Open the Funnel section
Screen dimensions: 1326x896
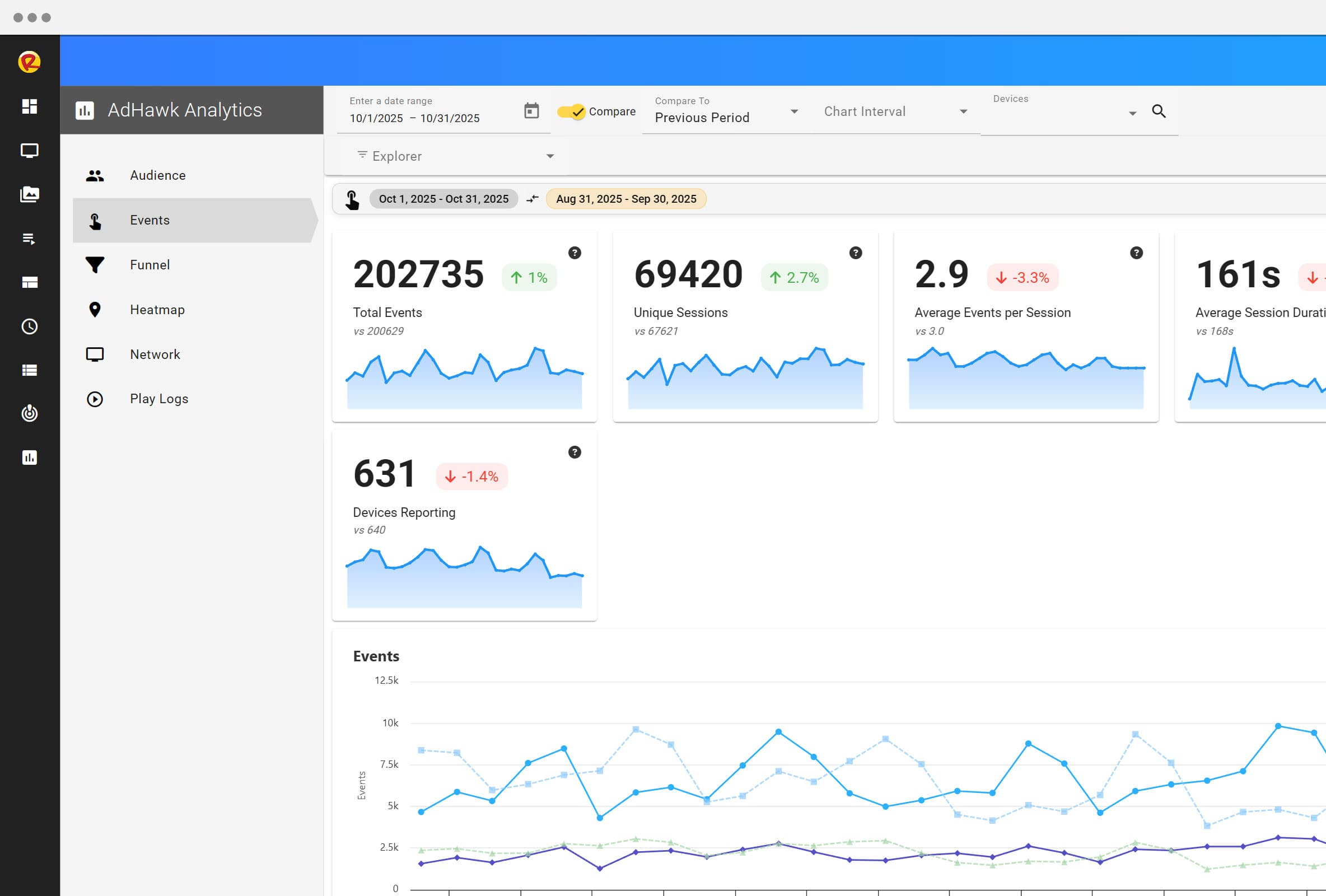[150, 264]
